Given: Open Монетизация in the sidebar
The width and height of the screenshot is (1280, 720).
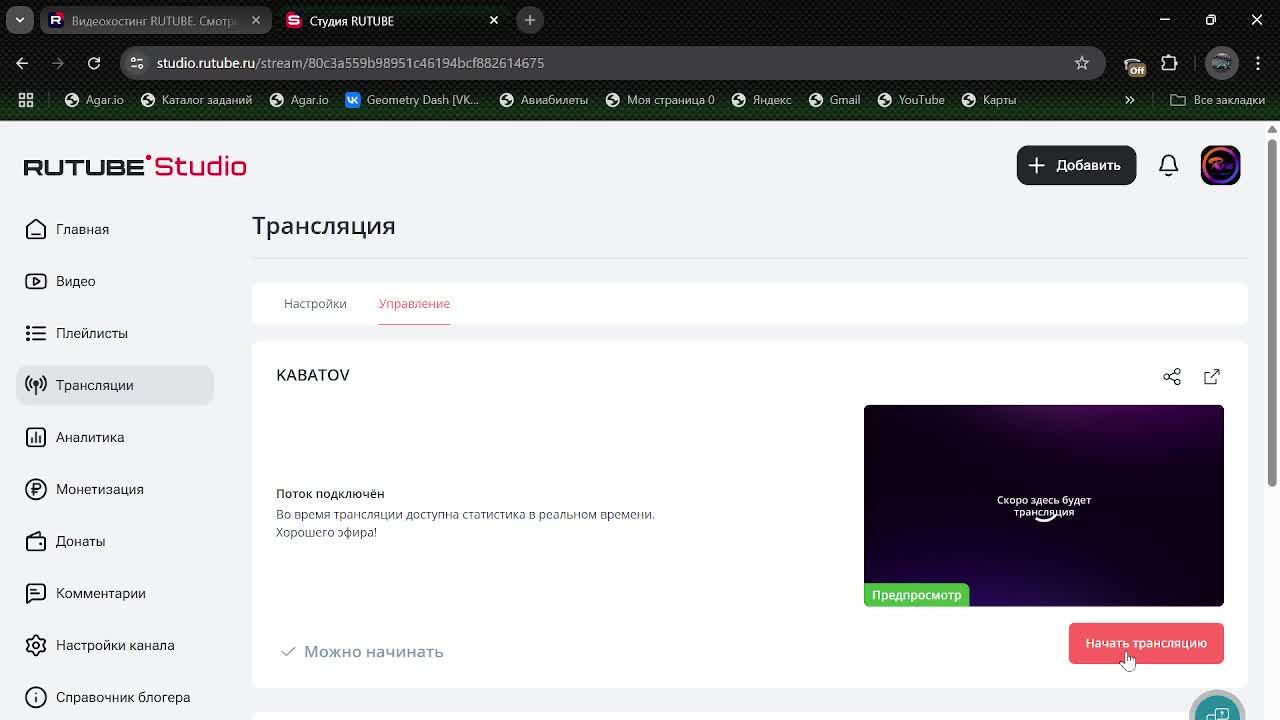Looking at the screenshot, I should point(115,489).
